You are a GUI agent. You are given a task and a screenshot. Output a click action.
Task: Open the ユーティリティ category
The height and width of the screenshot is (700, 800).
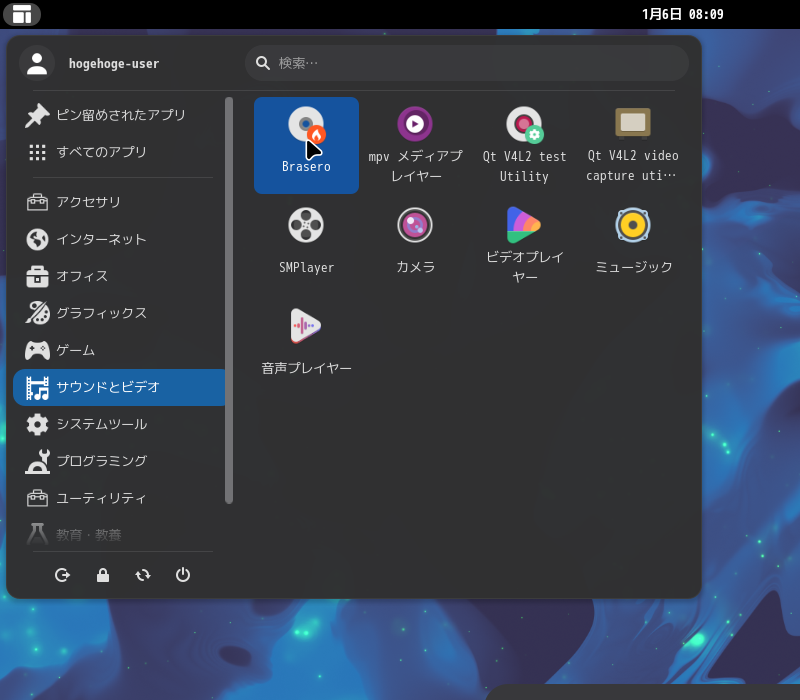point(119,498)
